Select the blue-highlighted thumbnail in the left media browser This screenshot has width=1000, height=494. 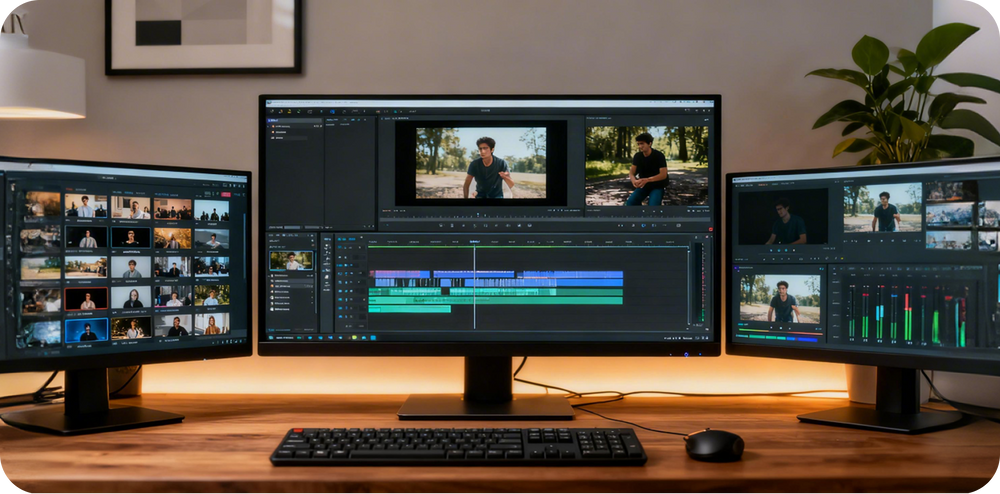[86, 330]
